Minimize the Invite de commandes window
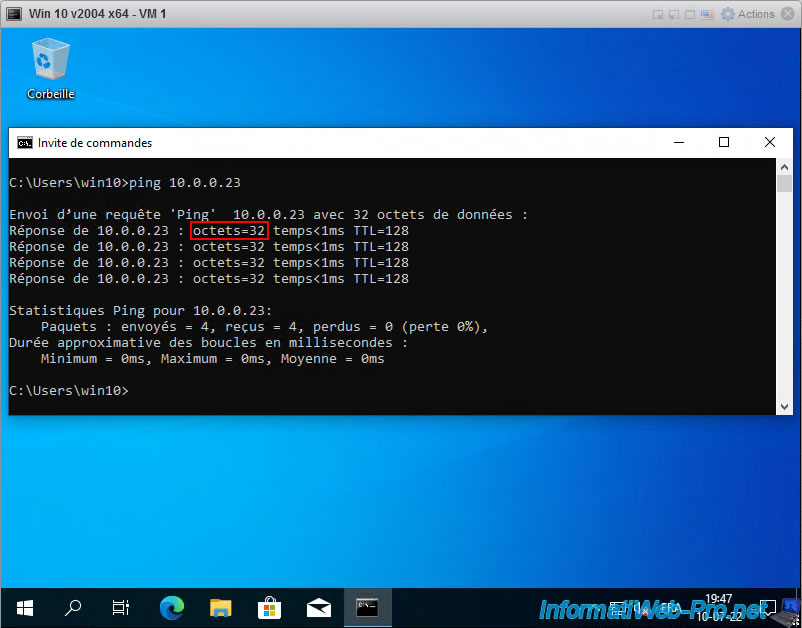802x628 pixels. [x=678, y=143]
